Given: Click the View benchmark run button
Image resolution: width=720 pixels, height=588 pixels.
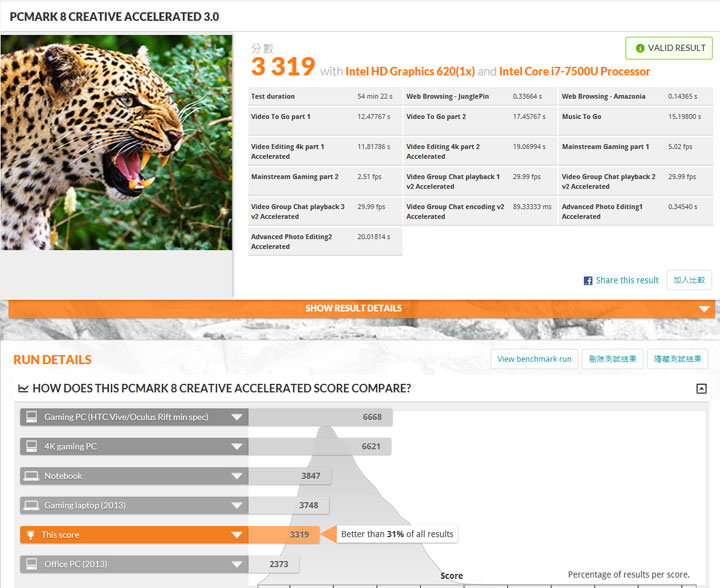Looking at the screenshot, I should [x=534, y=359].
